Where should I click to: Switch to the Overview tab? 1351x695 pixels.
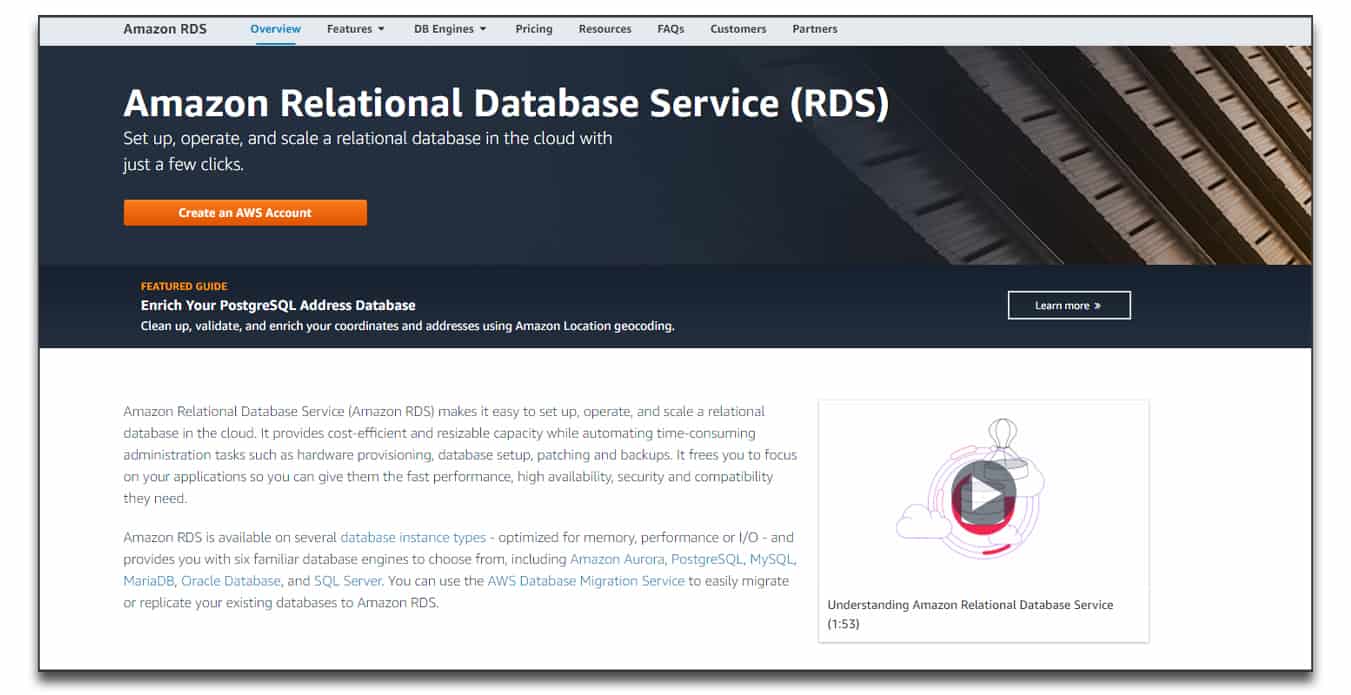tap(275, 29)
